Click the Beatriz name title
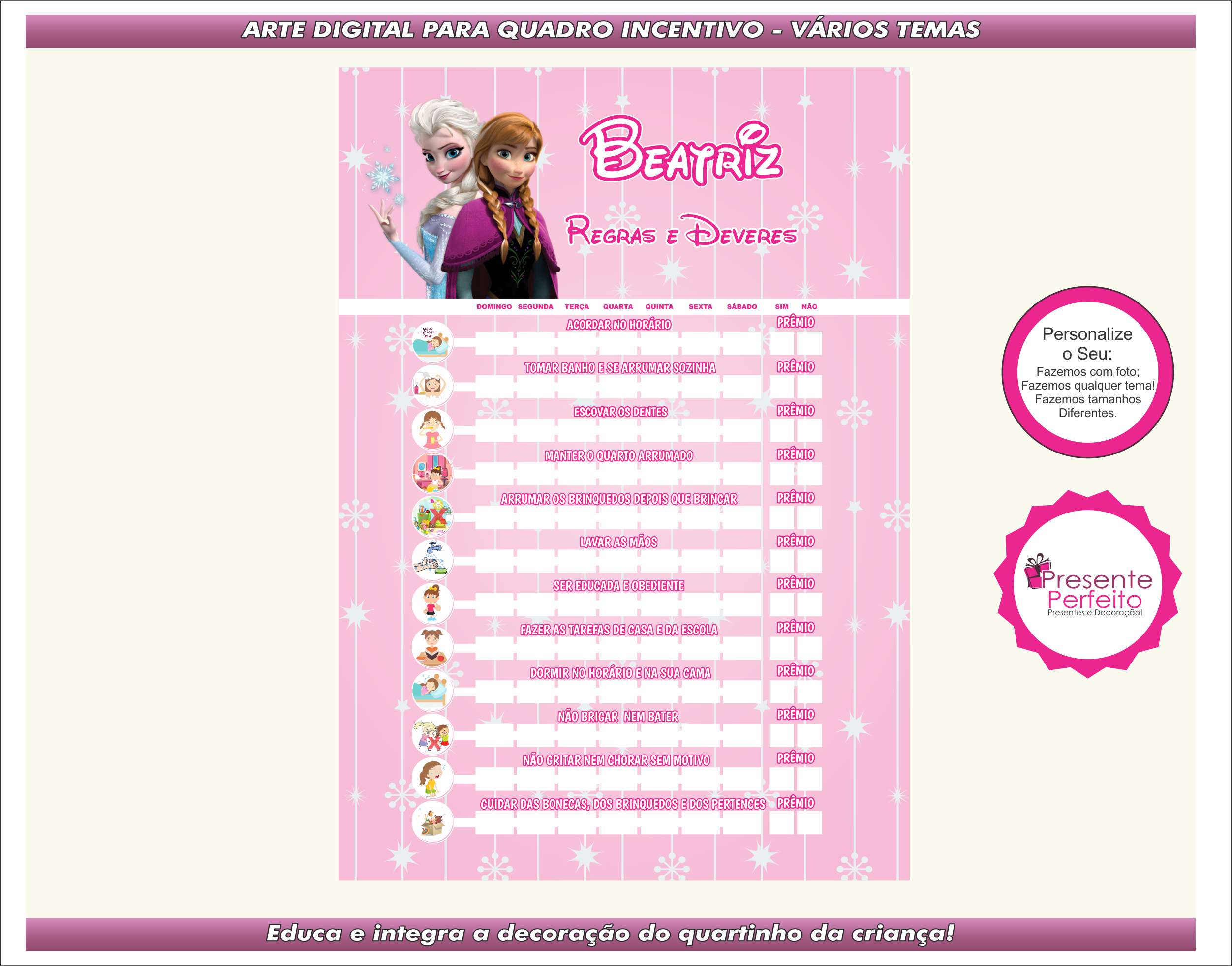 click(681, 151)
